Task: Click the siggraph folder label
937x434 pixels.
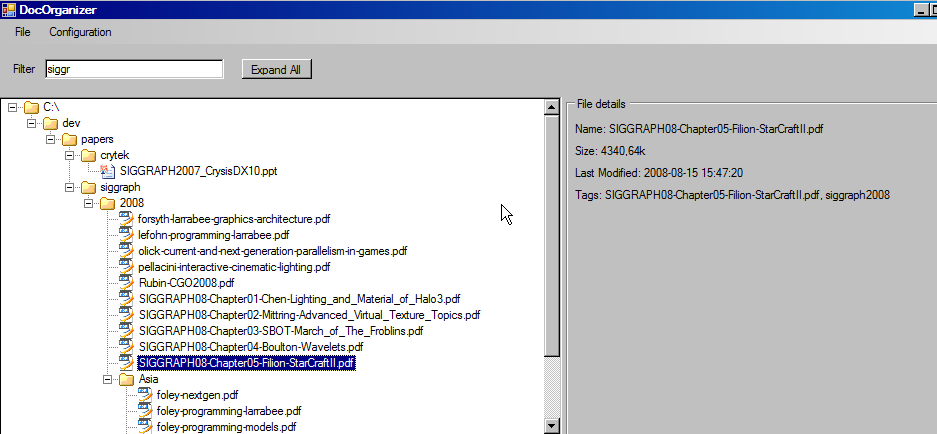Action: (x=120, y=187)
